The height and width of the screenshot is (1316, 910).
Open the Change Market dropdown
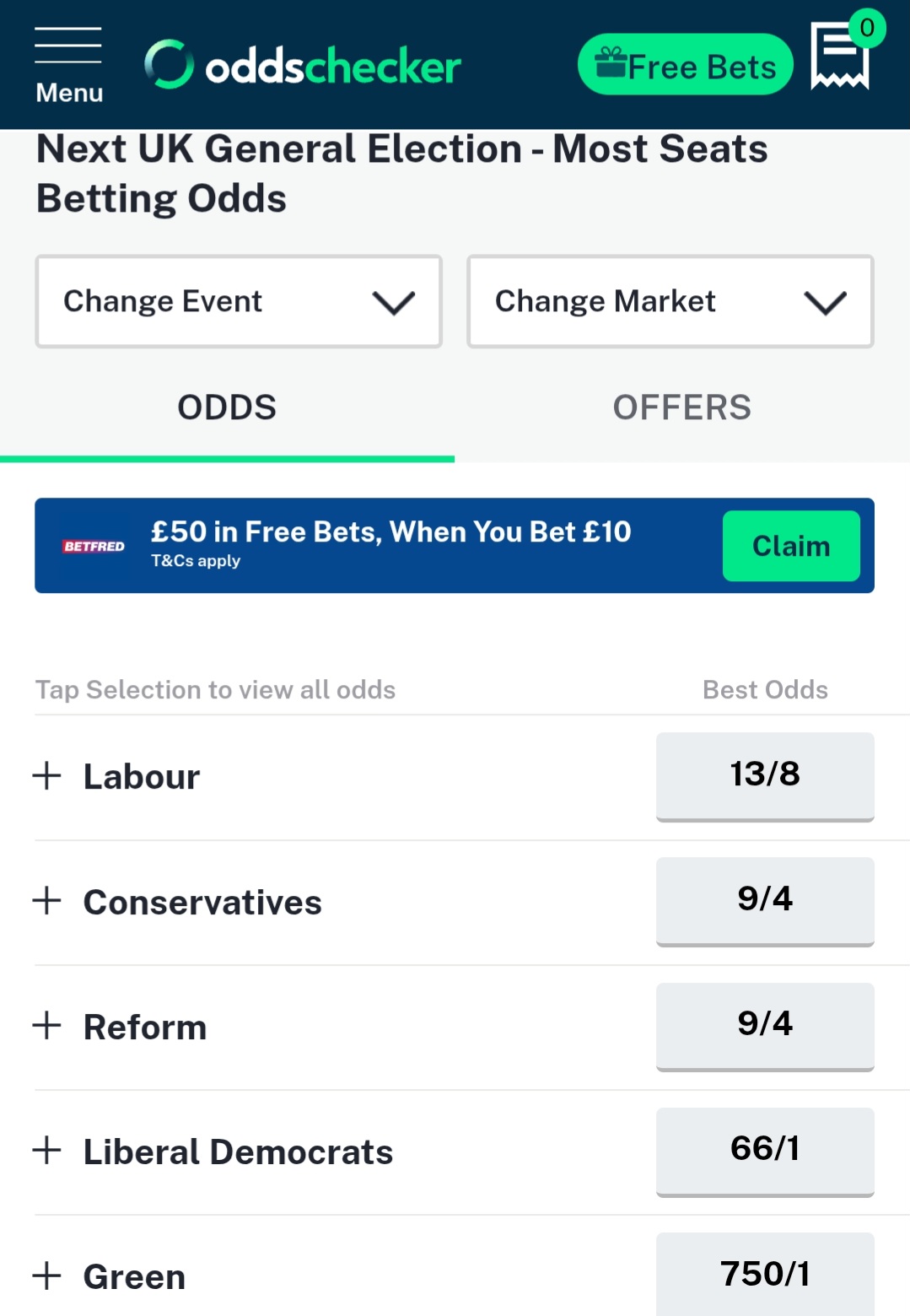(670, 301)
